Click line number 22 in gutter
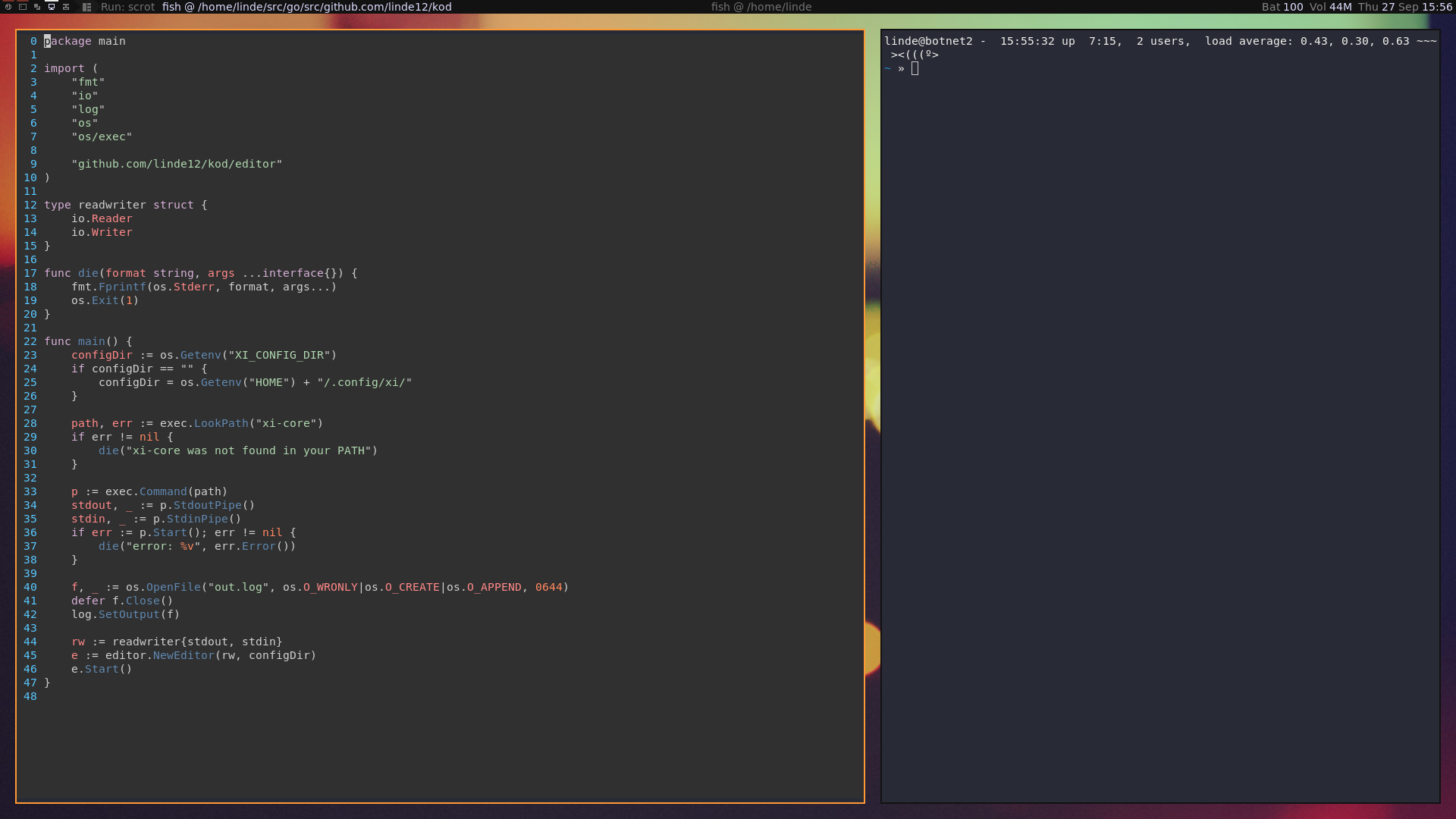Image resolution: width=1456 pixels, height=819 pixels. (x=30, y=342)
